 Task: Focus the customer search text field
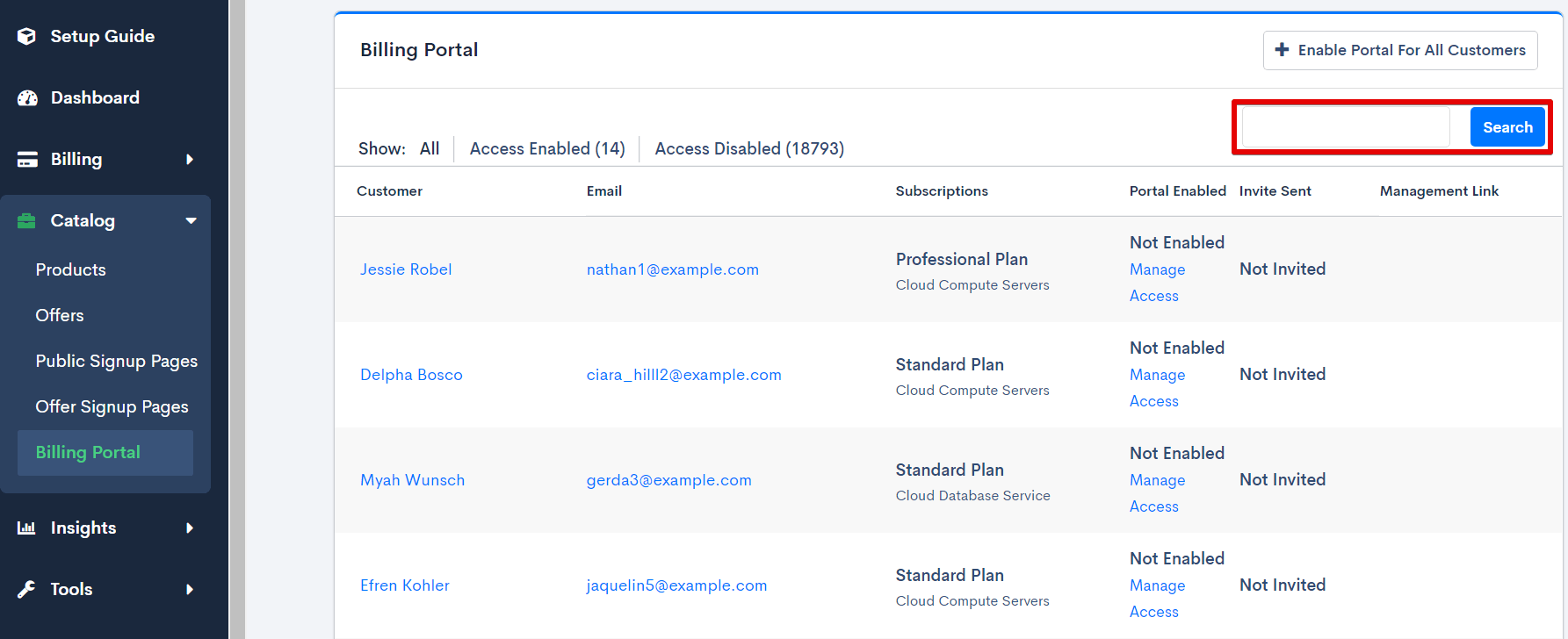[1345, 127]
